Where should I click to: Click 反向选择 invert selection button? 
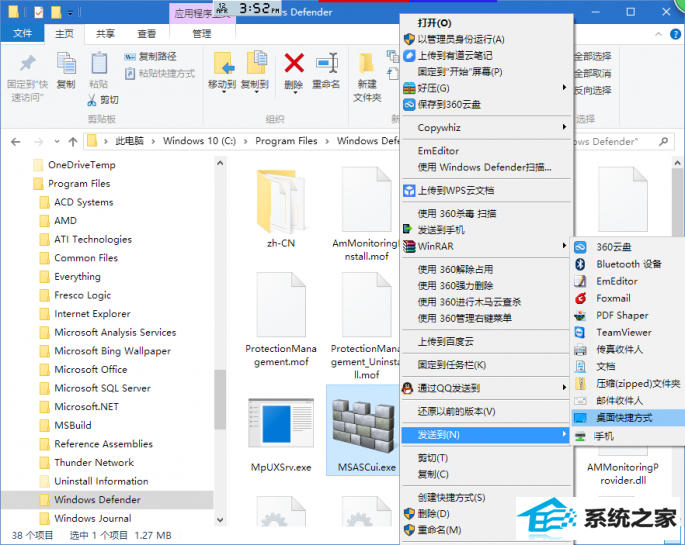click(592, 90)
